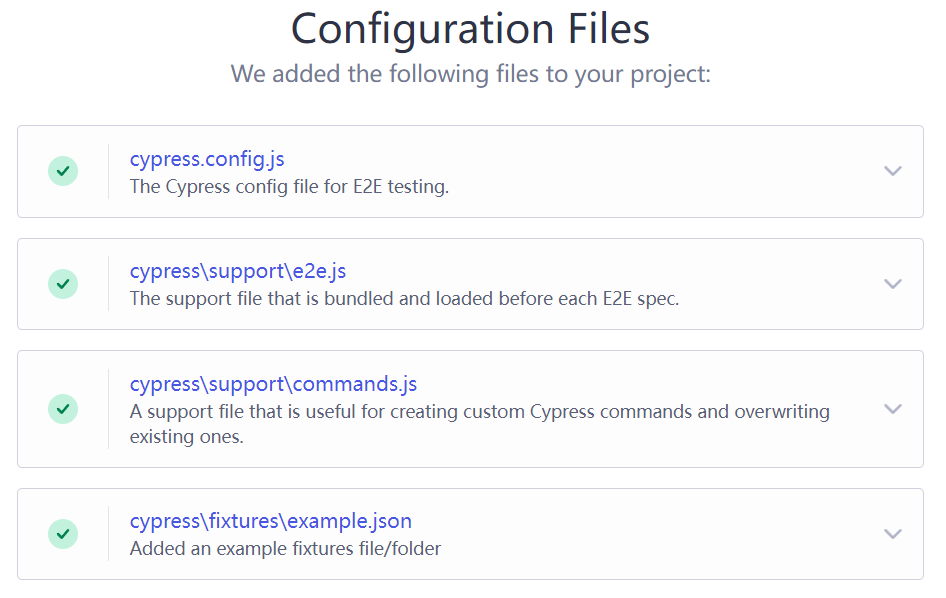
Task: Expand the e2e.js support file chevron
Action: click(893, 284)
